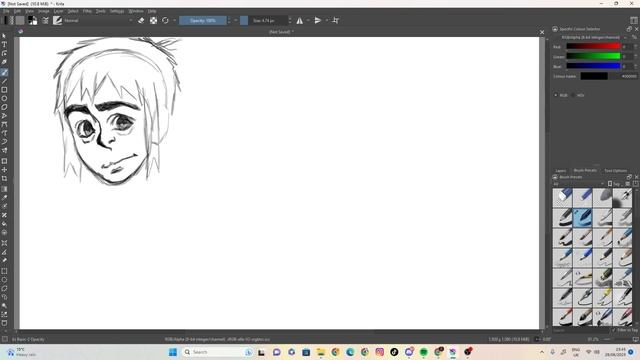Expand the Horizontal Mirror options arrow
The height and width of the screenshot is (360, 640).
click(308, 20)
